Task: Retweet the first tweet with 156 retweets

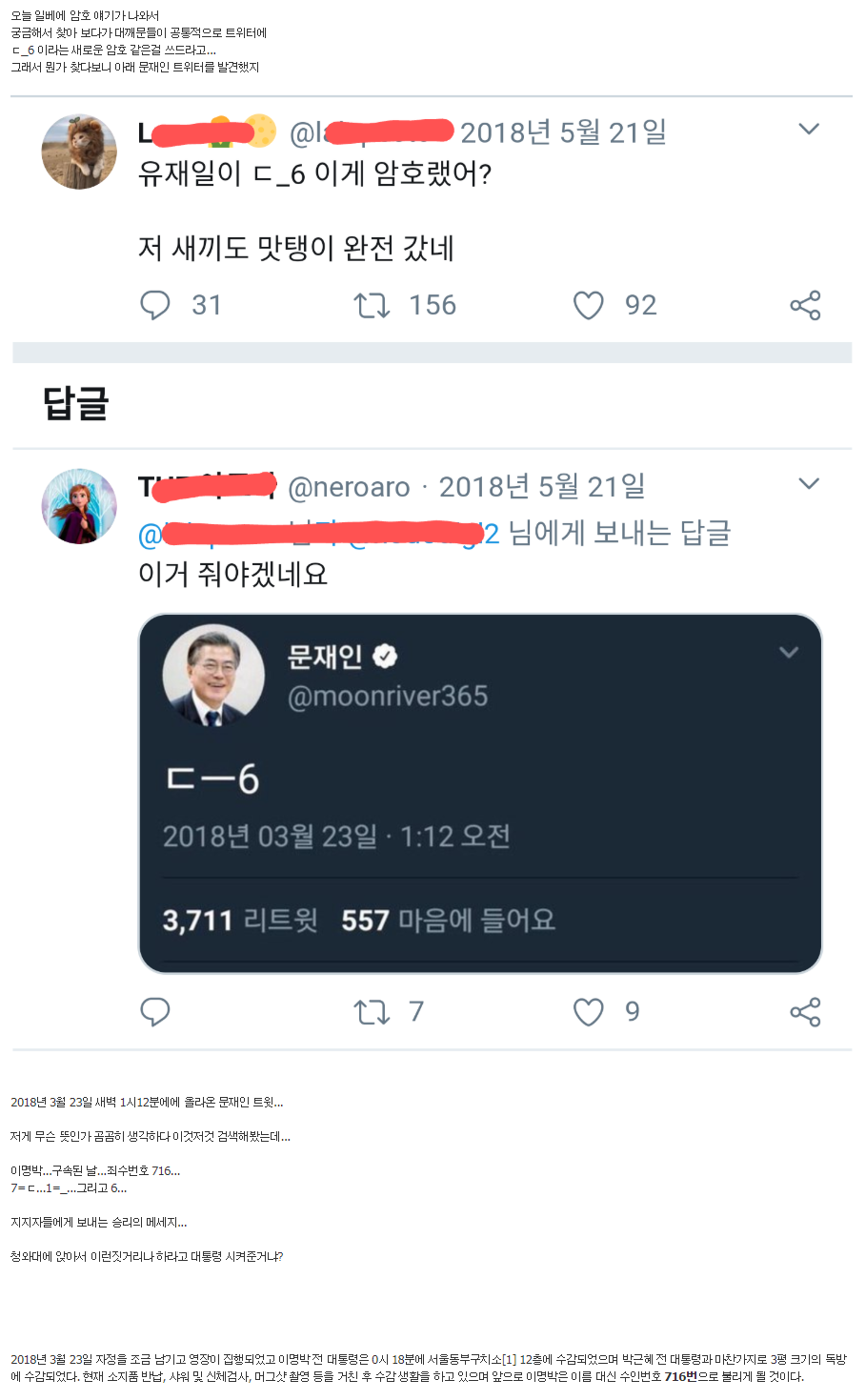Action: click(x=372, y=305)
